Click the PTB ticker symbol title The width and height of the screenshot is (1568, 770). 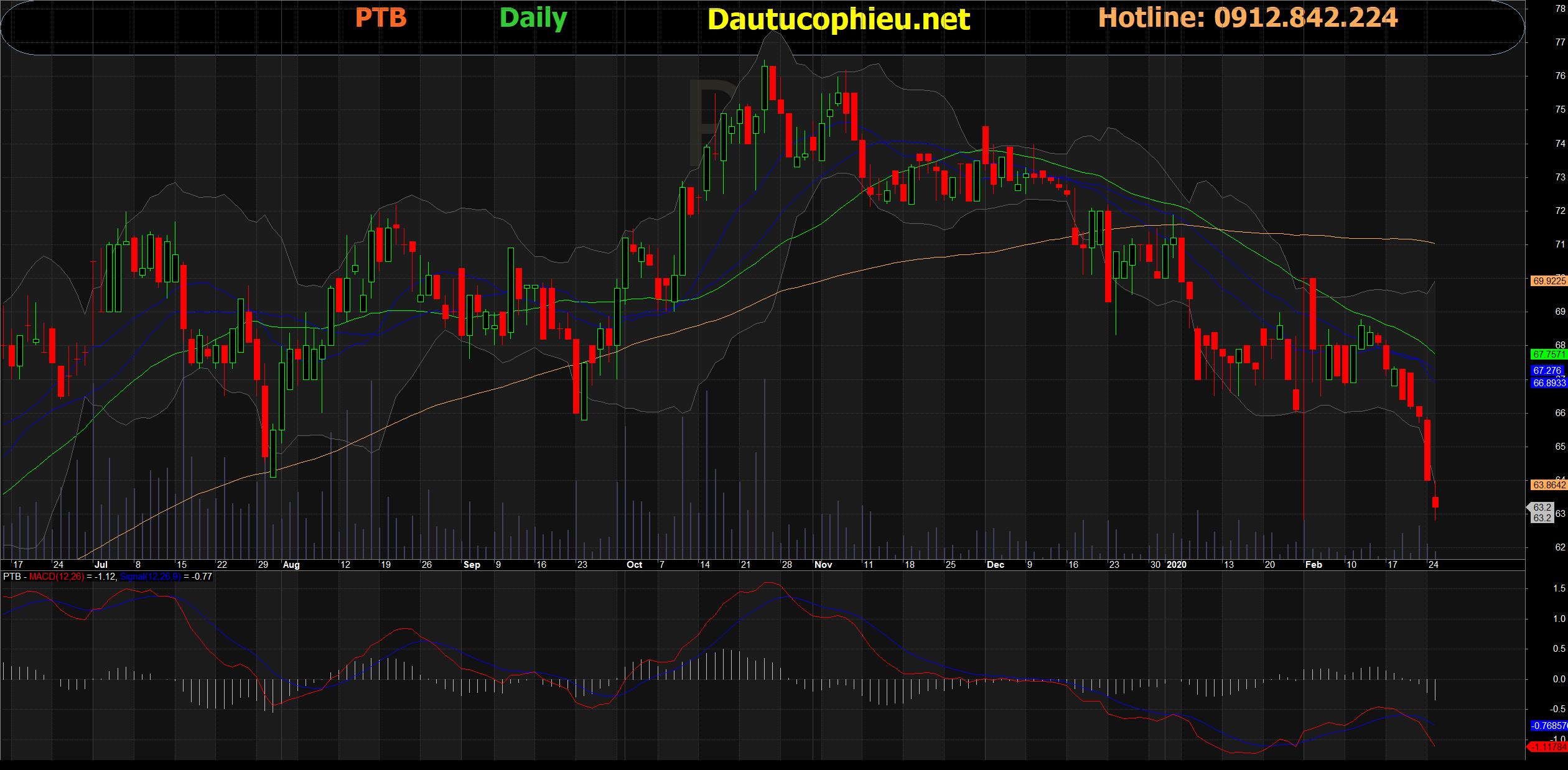click(380, 18)
